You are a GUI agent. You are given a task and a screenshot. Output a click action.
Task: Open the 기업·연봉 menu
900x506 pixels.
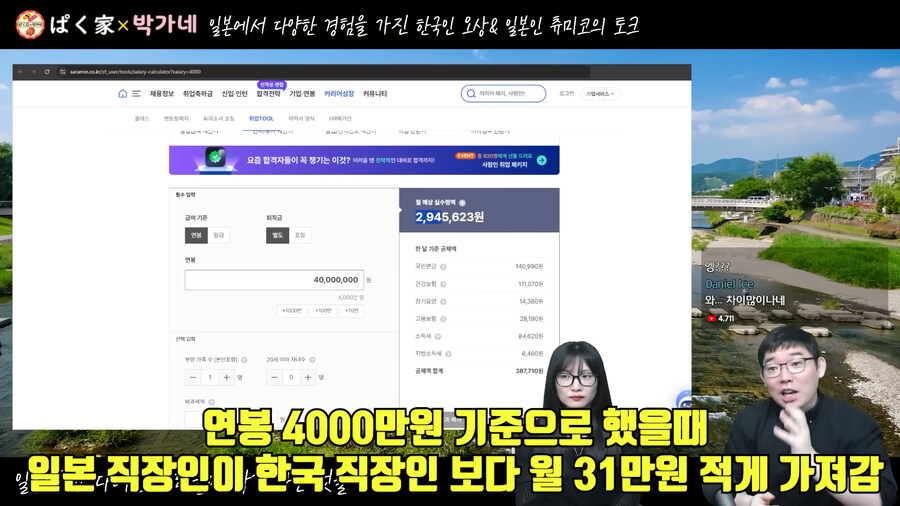pyautogui.click(x=302, y=94)
